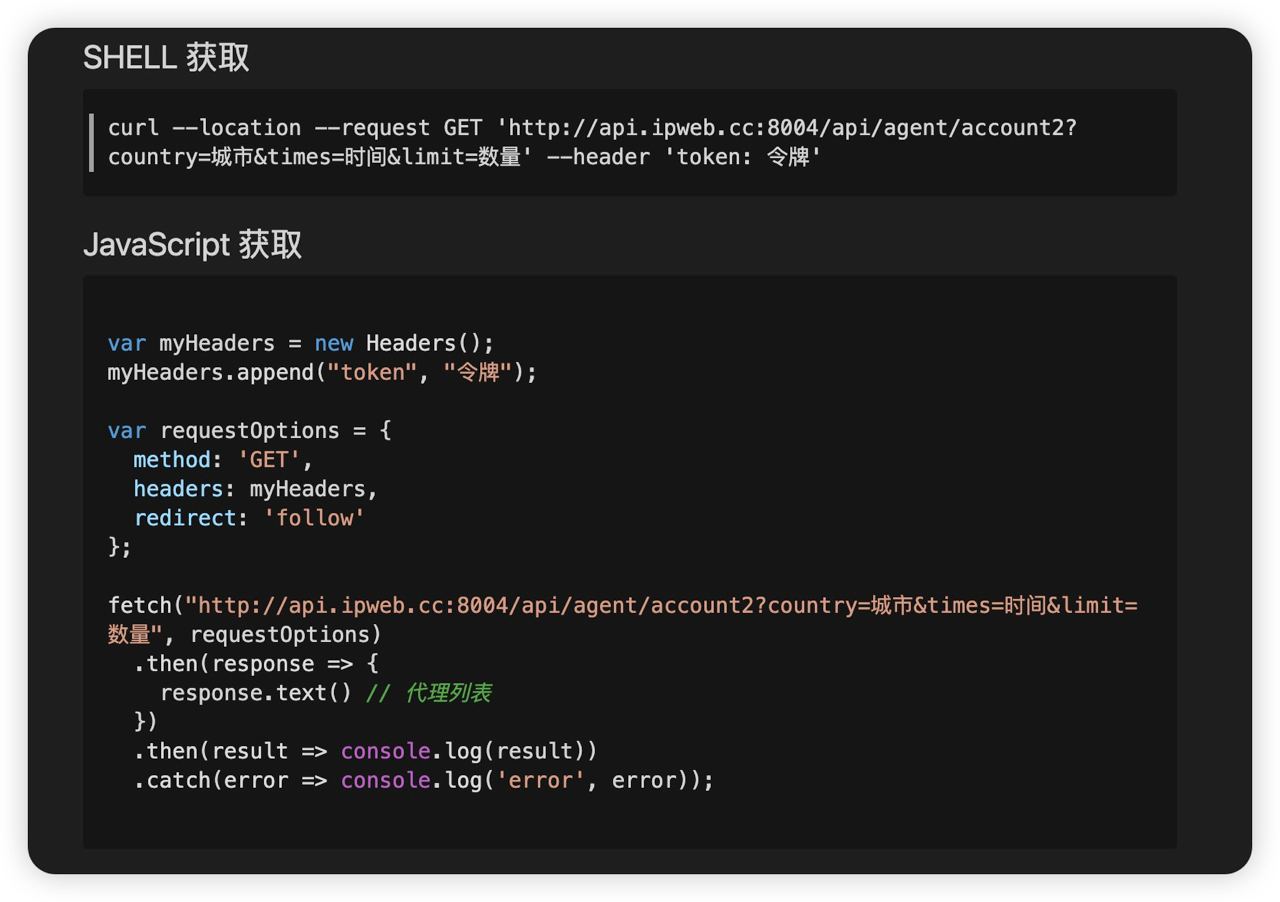Screen dimensions: 1280x902
Task: Click the .then(response => { line
Action: (255, 664)
